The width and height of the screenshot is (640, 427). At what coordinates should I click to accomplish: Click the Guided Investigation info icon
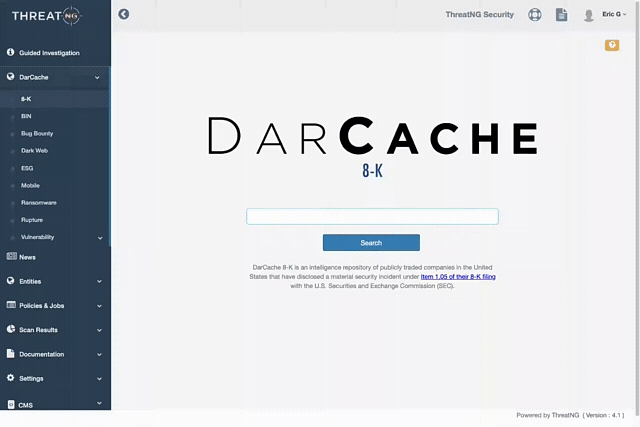(10, 52)
